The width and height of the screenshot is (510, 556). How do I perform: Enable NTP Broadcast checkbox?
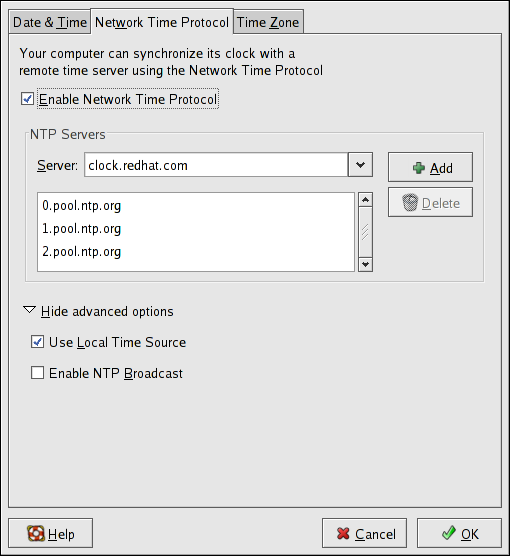click(x=38, y=373)
